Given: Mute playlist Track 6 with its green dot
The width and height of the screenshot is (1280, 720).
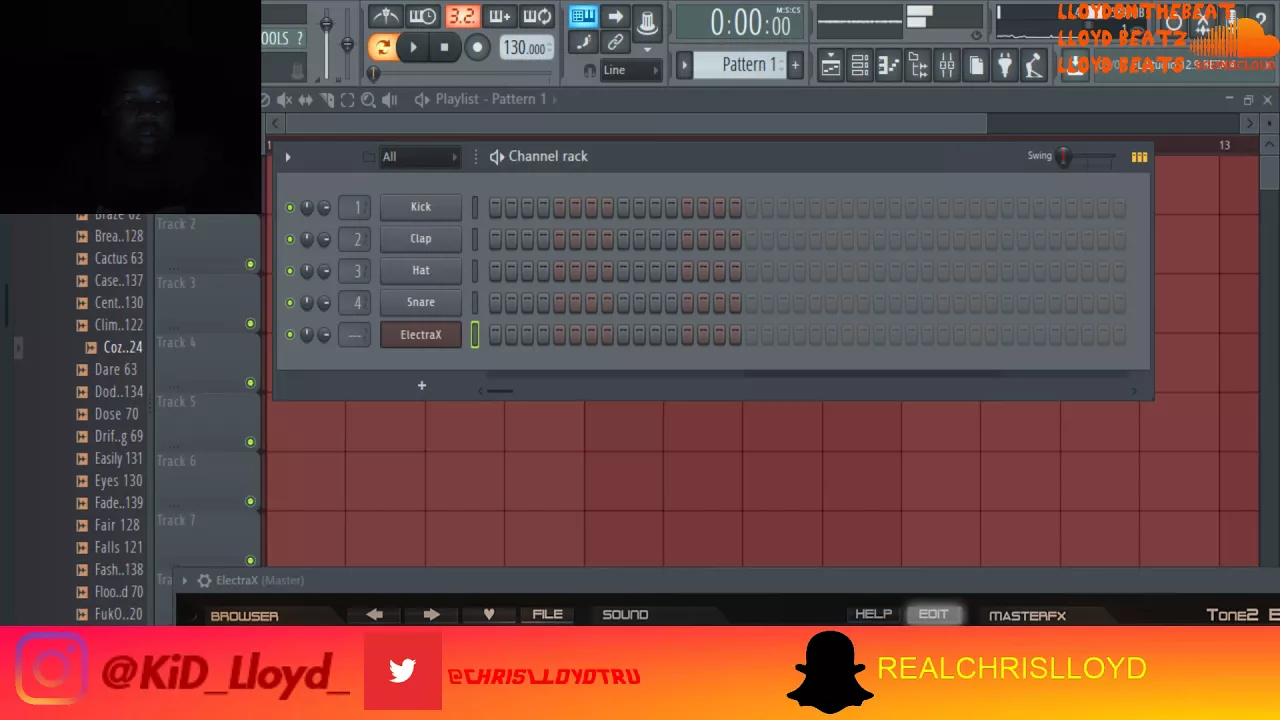Looking at the screenshot, I should 250,502.
